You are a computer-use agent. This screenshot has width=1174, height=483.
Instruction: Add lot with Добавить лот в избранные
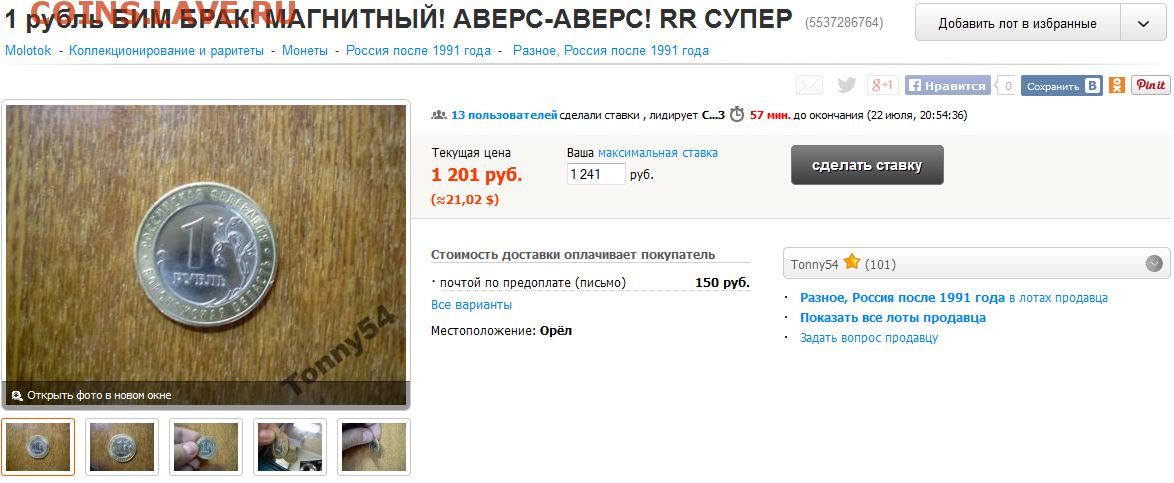(x=1018, y=23)
